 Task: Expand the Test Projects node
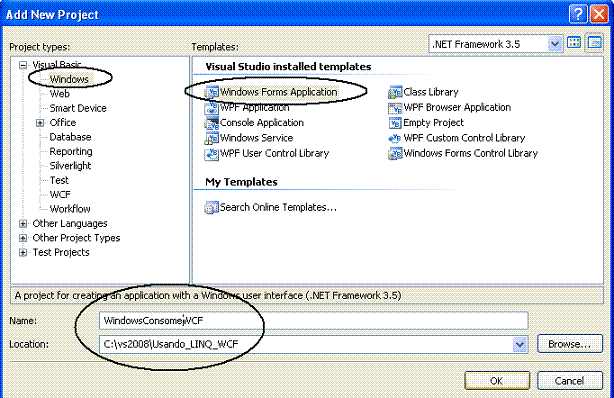(x=23, y=253)
